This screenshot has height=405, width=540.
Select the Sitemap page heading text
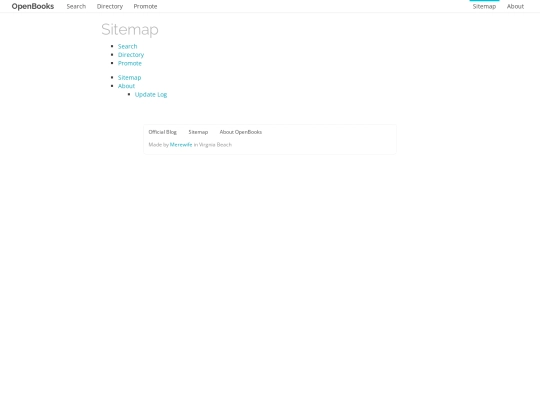130,30
